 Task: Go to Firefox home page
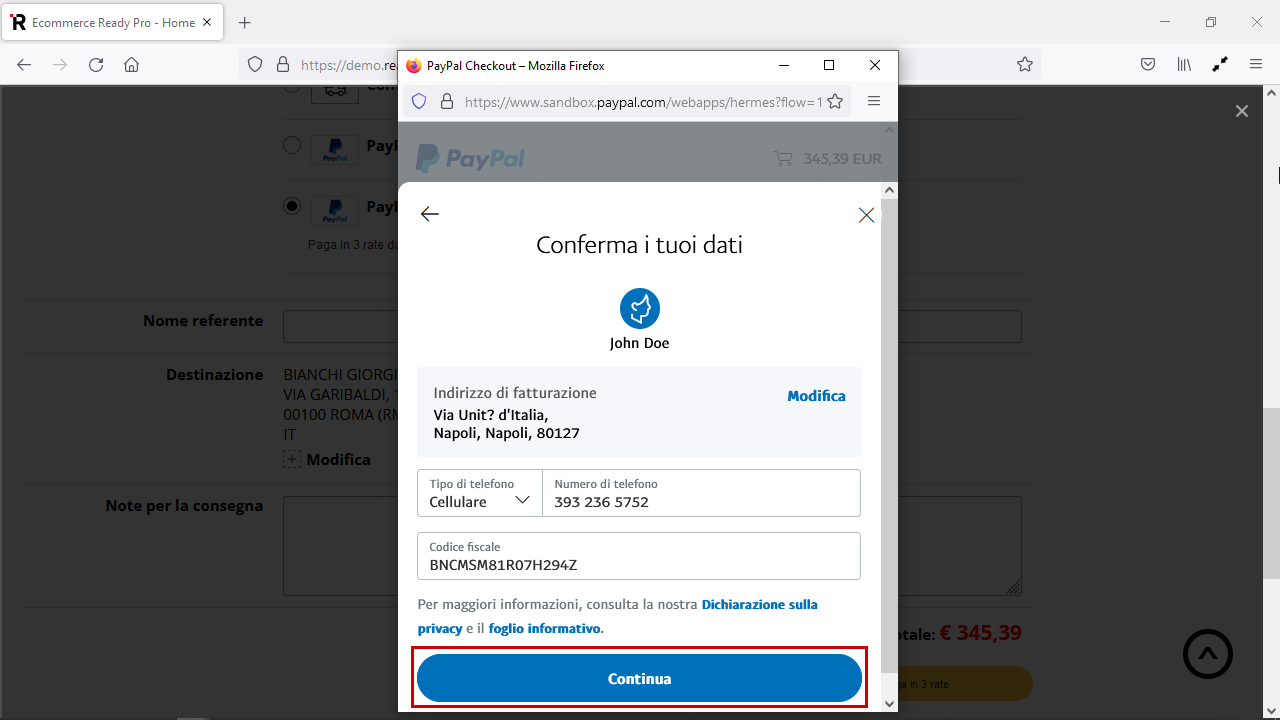click(x=131, y=64)
